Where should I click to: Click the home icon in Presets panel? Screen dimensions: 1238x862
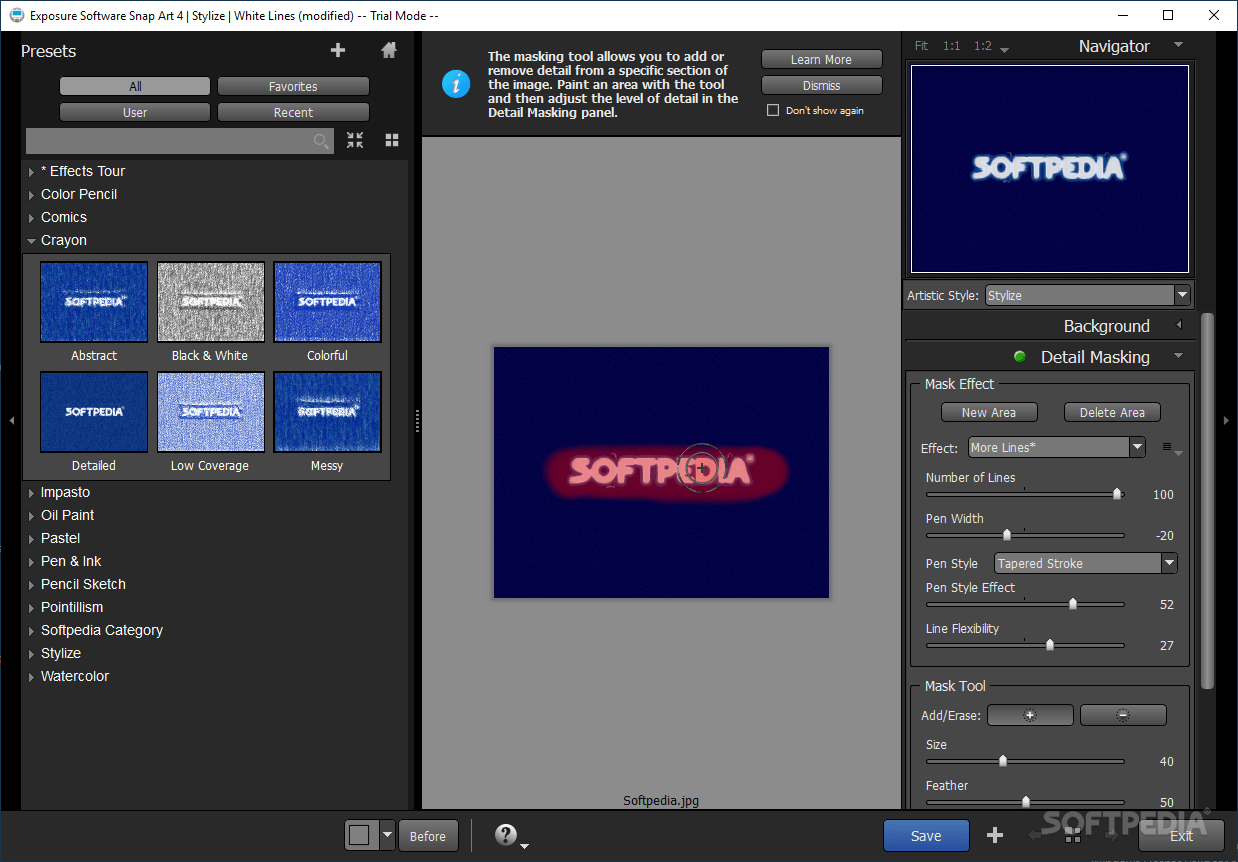click(389, 50)
